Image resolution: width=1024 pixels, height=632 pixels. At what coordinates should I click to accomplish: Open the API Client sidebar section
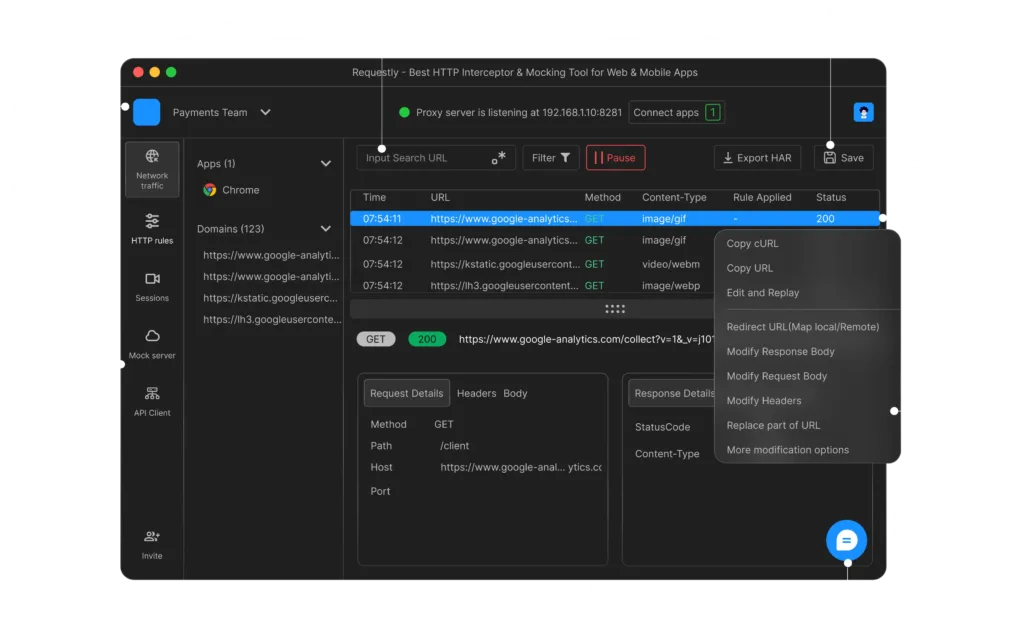tap(152, 401)
